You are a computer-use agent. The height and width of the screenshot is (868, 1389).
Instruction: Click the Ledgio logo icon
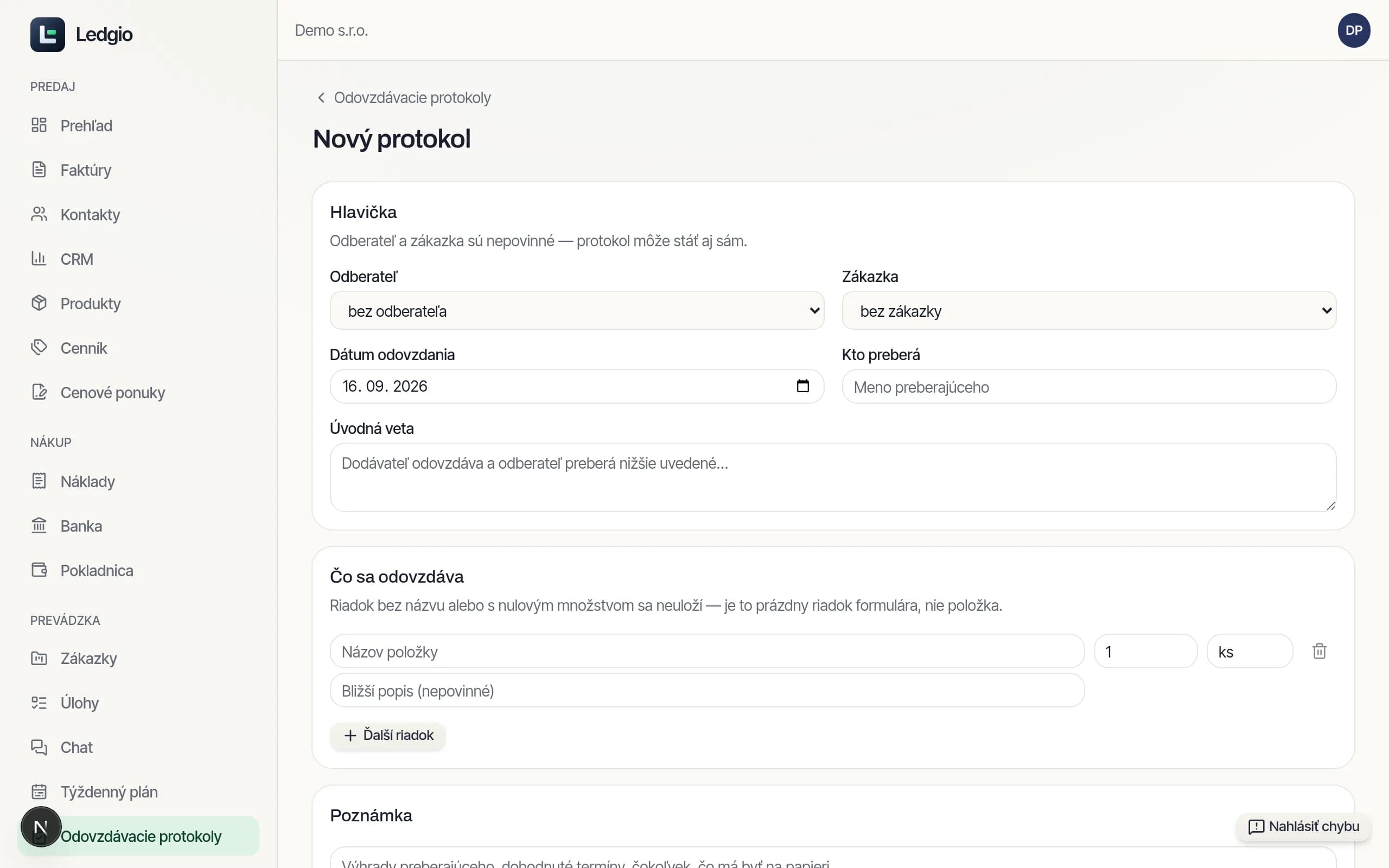(48, 34)
